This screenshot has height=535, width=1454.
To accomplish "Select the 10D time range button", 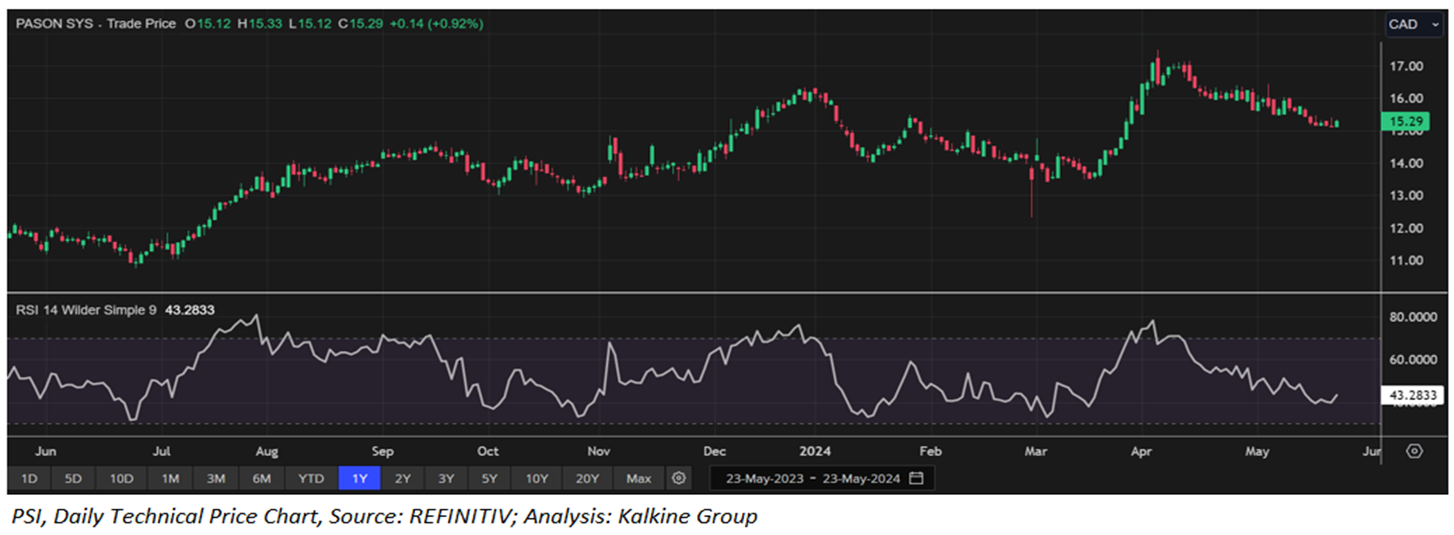I will coord(121,479).
